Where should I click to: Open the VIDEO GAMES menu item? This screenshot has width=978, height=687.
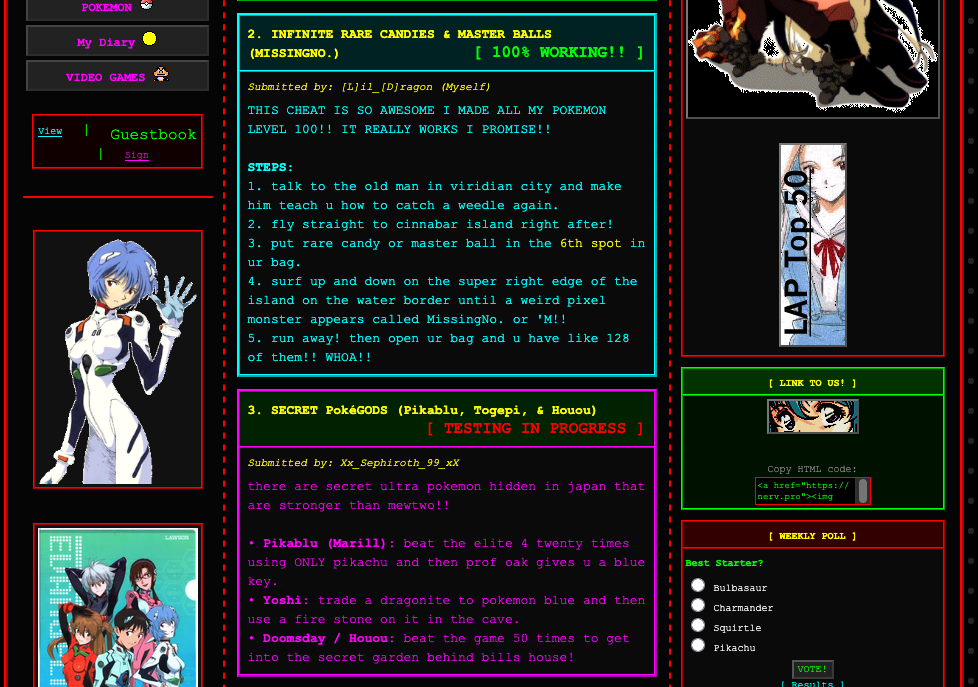click(x=117, y=76)
